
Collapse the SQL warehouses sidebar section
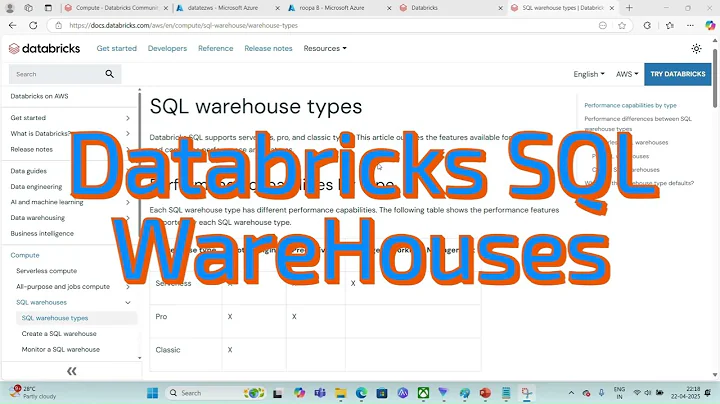click(x=128, y=303)
